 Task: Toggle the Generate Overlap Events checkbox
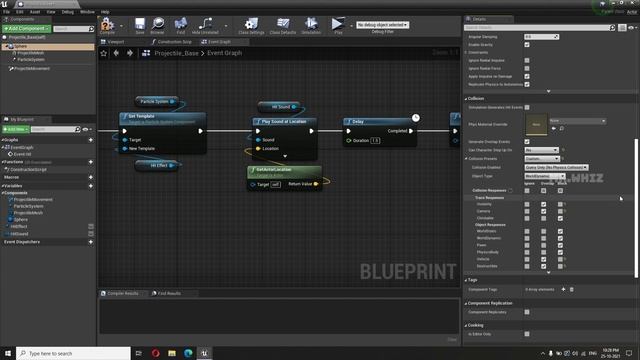[x=527, y=142]
